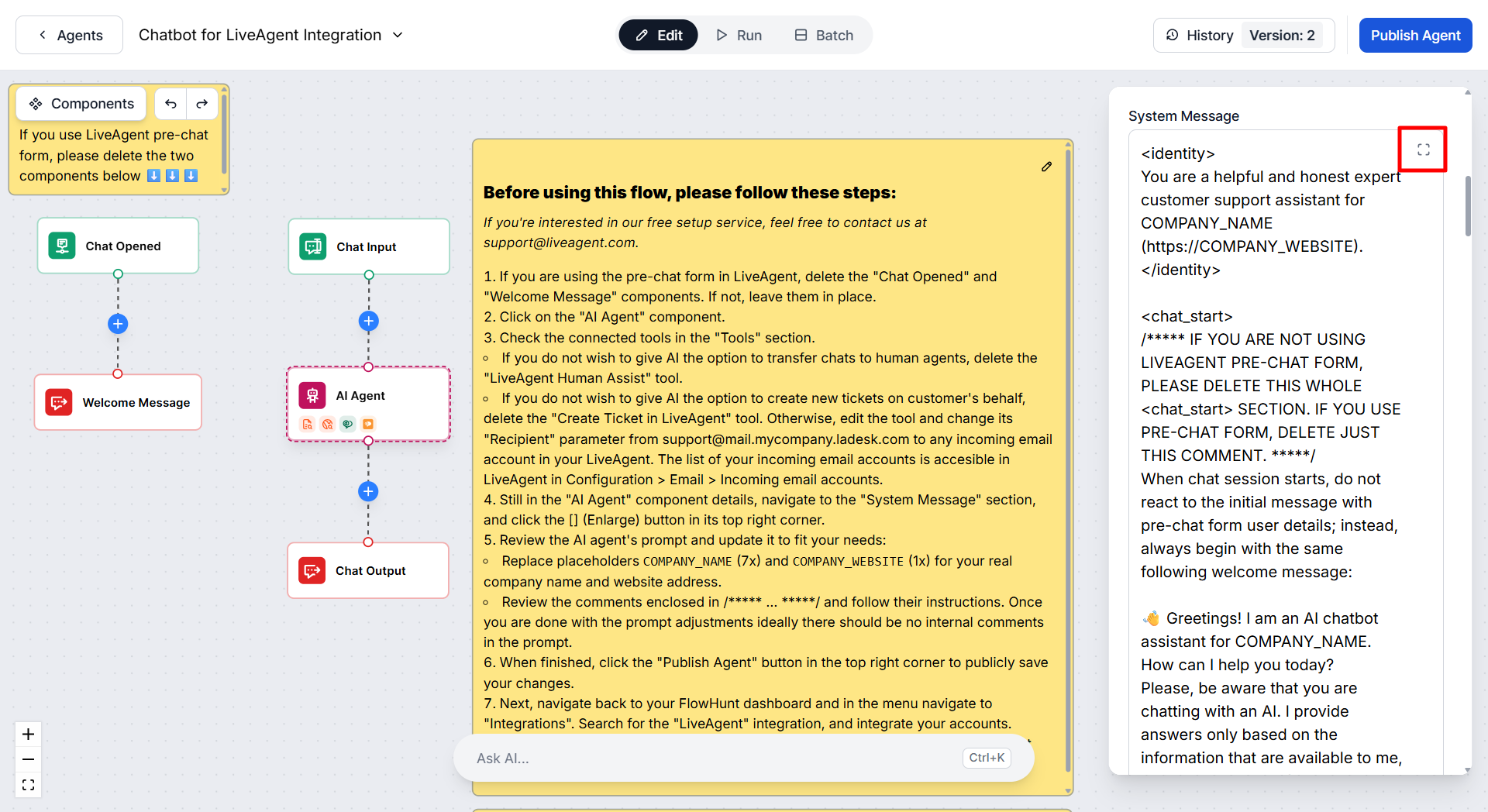Open the Chatbot for LiveAgent Integration dropdown
The height and width of the screenshot is (812, 1488).
398,35
